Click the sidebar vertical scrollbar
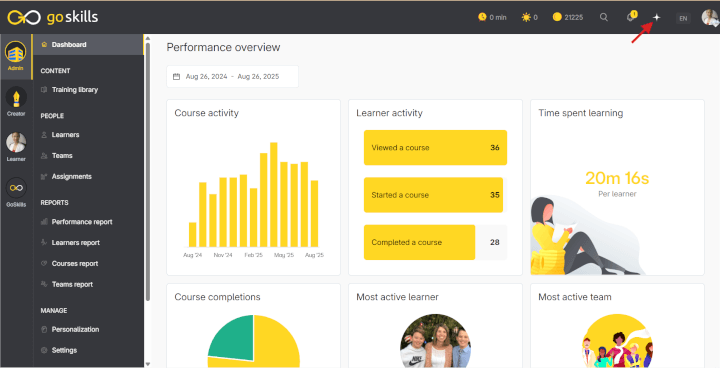The height and width of the screenshot is (368, 720). click(x=147, y=172)
